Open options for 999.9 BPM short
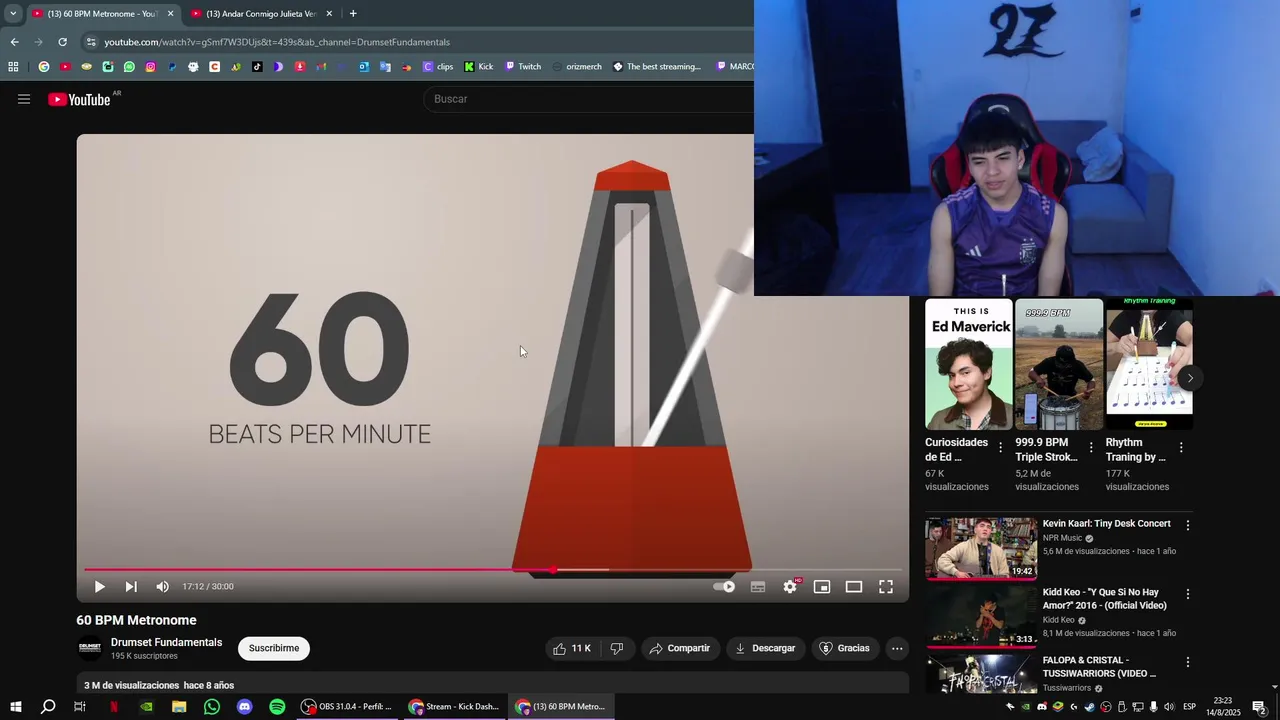The width and height of the screenshot is (1280, 720). tap(1090, 448)
